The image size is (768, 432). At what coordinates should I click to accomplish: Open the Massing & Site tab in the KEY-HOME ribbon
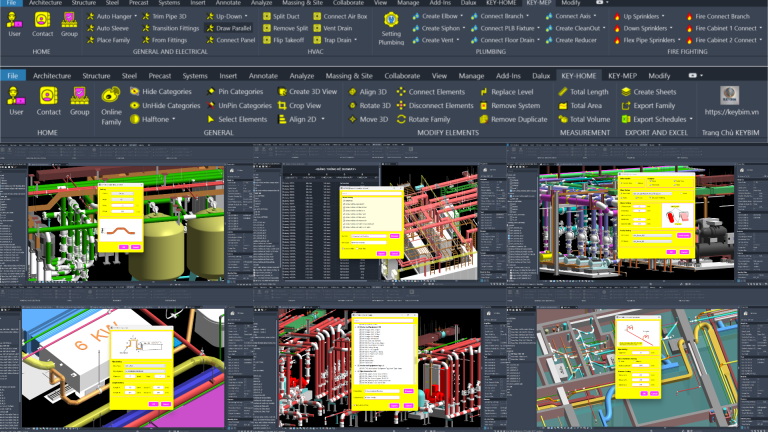coord(349,76)
